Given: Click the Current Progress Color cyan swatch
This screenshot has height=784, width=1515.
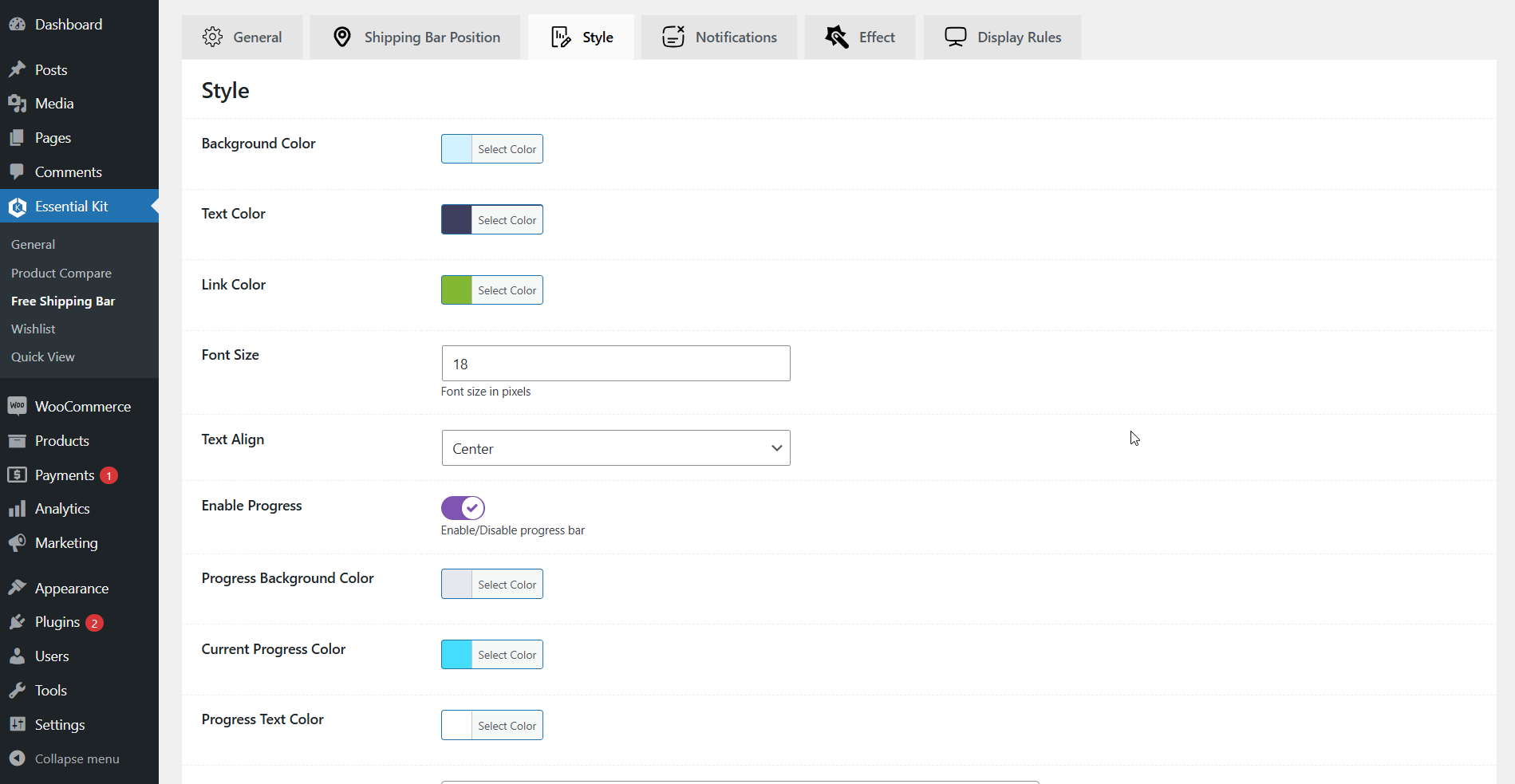Looking at the screenshot, I should (457, 655).
